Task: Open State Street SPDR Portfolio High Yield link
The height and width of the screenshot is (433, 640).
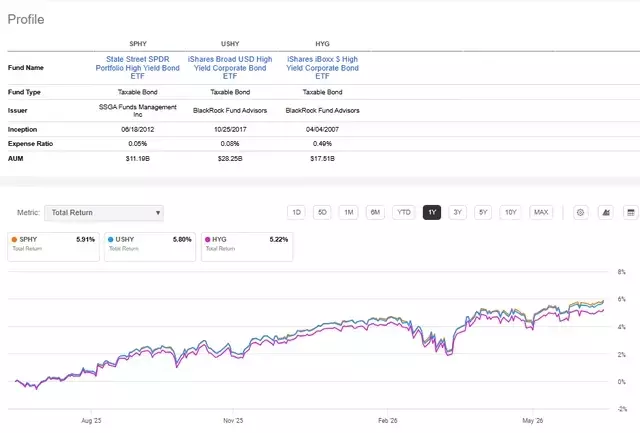Action: coord(138,68)
